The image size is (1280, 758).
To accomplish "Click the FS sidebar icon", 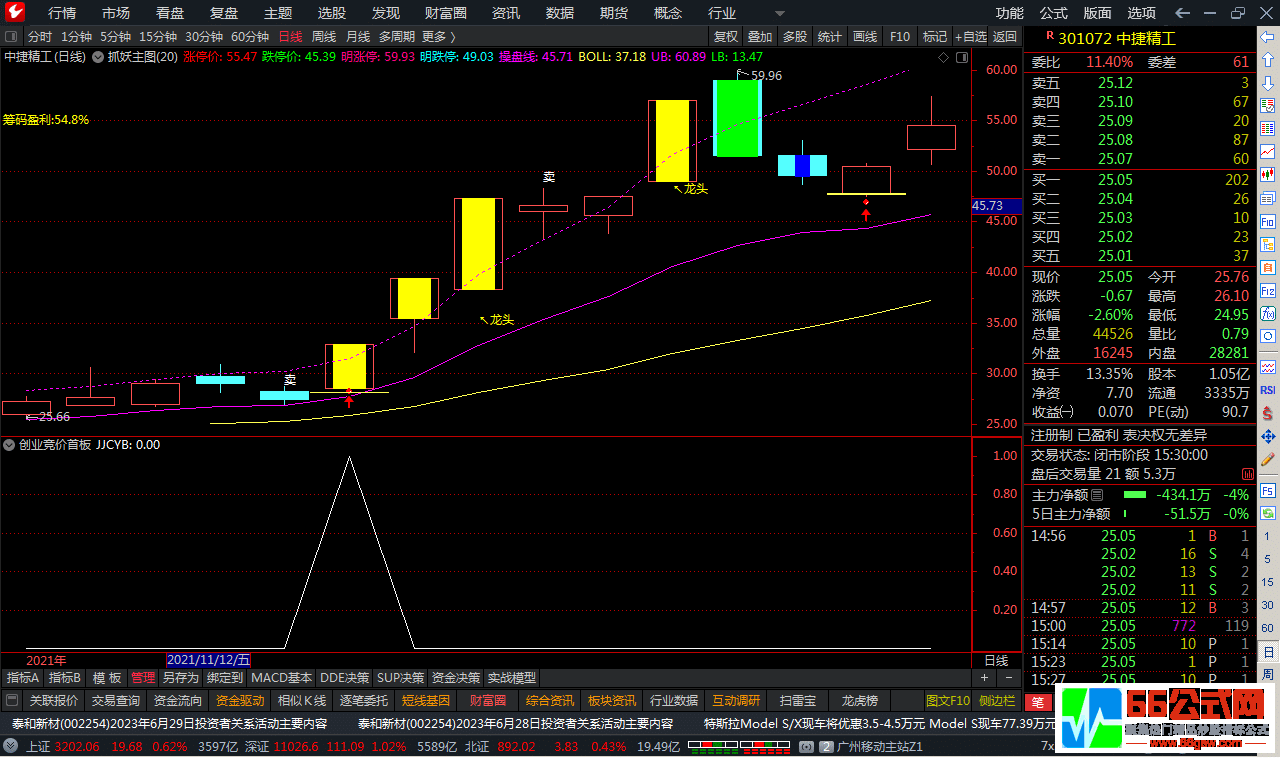I will pyautogui.click(x=1268, y=491).
